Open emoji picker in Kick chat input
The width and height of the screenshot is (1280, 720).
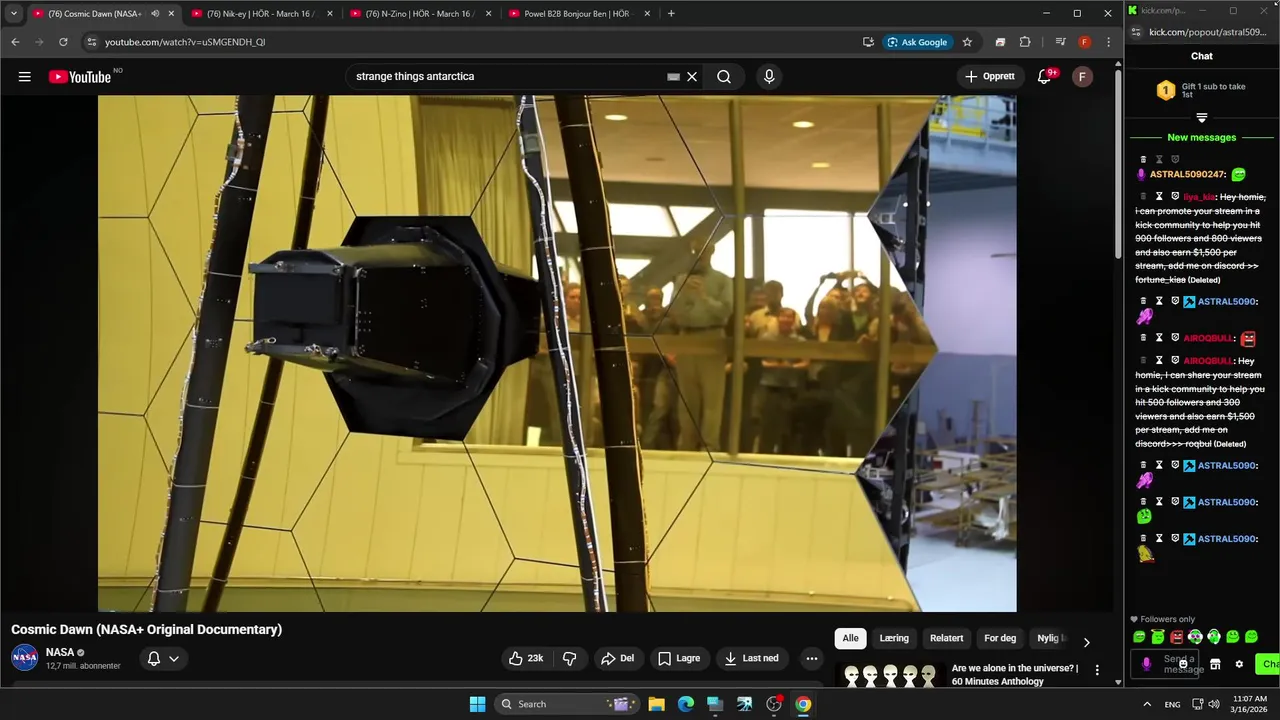pyautogui.click(x=1183, y=664)
